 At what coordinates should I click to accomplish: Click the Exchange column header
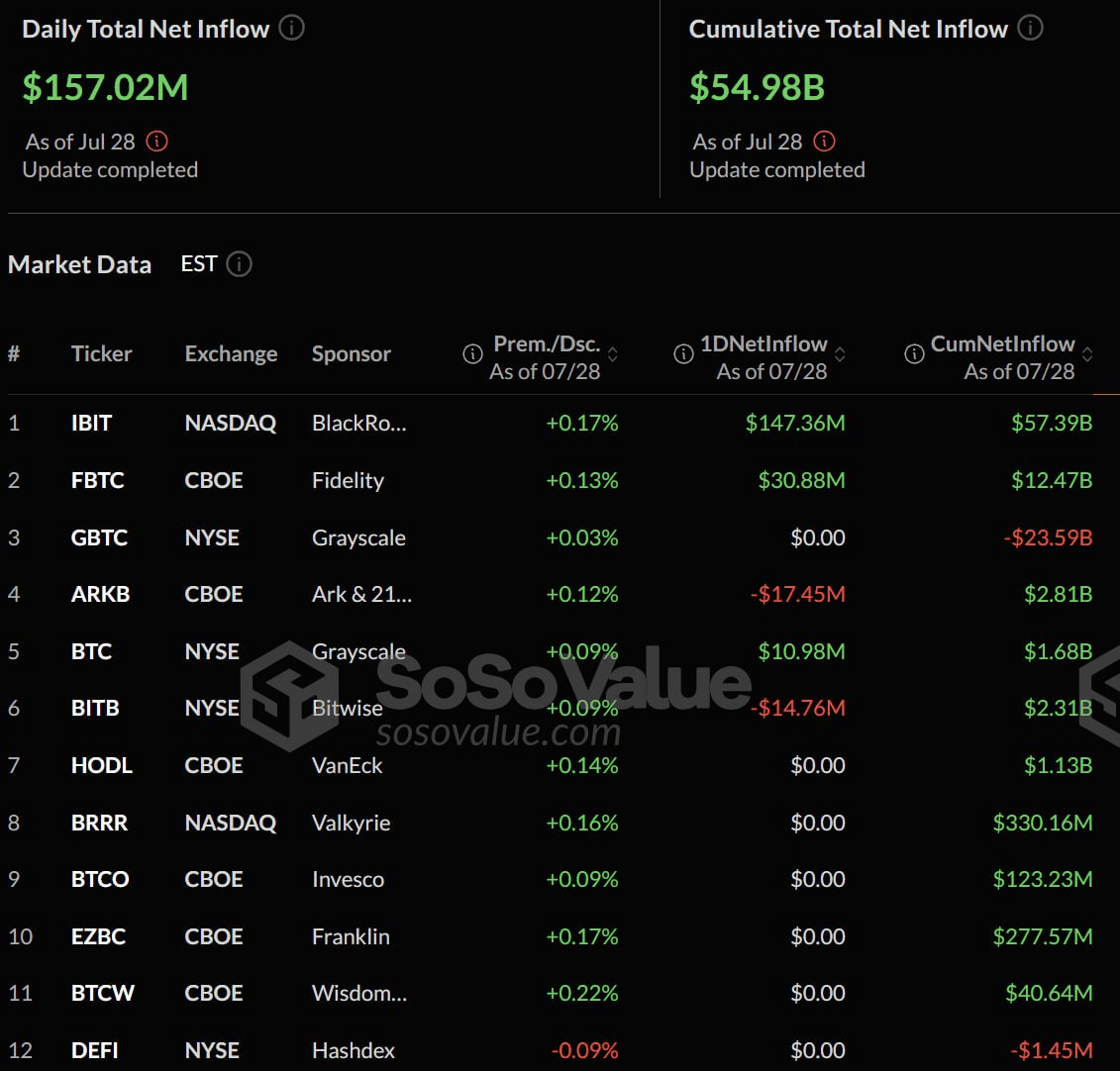coord(231,354)
